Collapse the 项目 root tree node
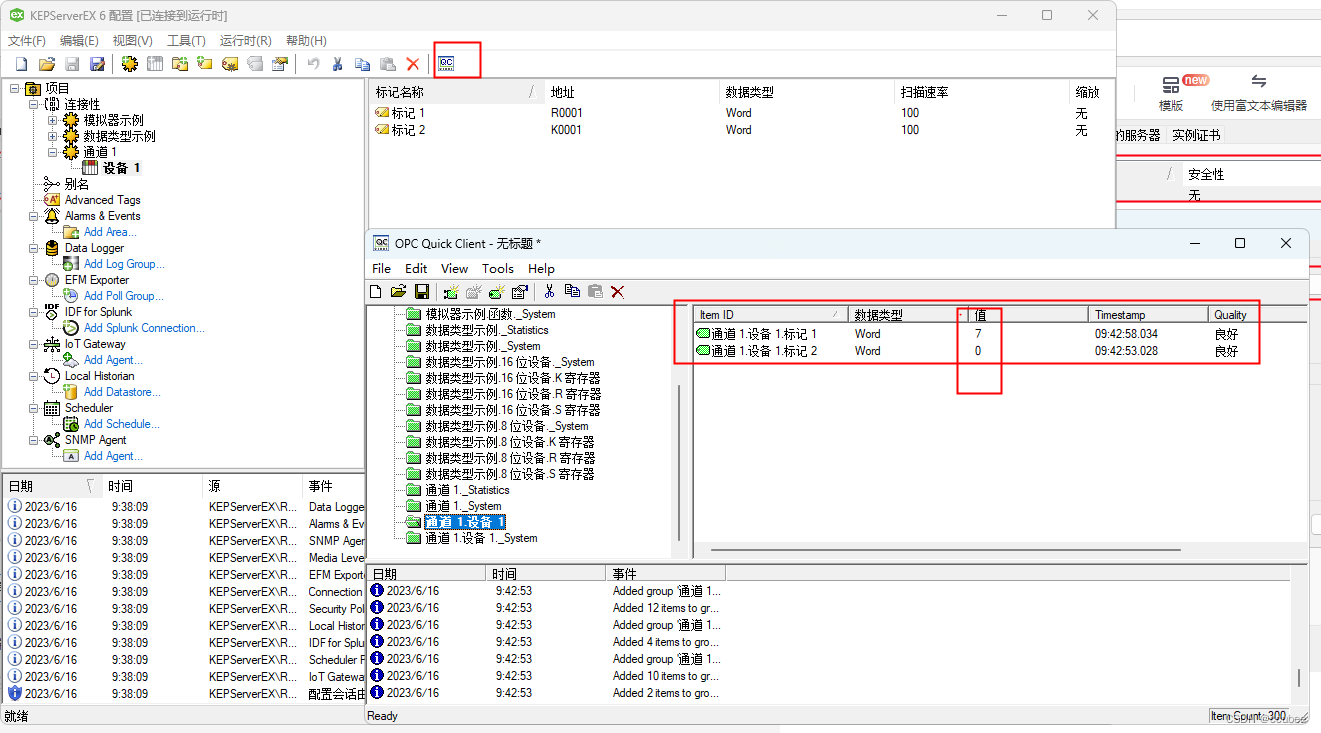 14,88
